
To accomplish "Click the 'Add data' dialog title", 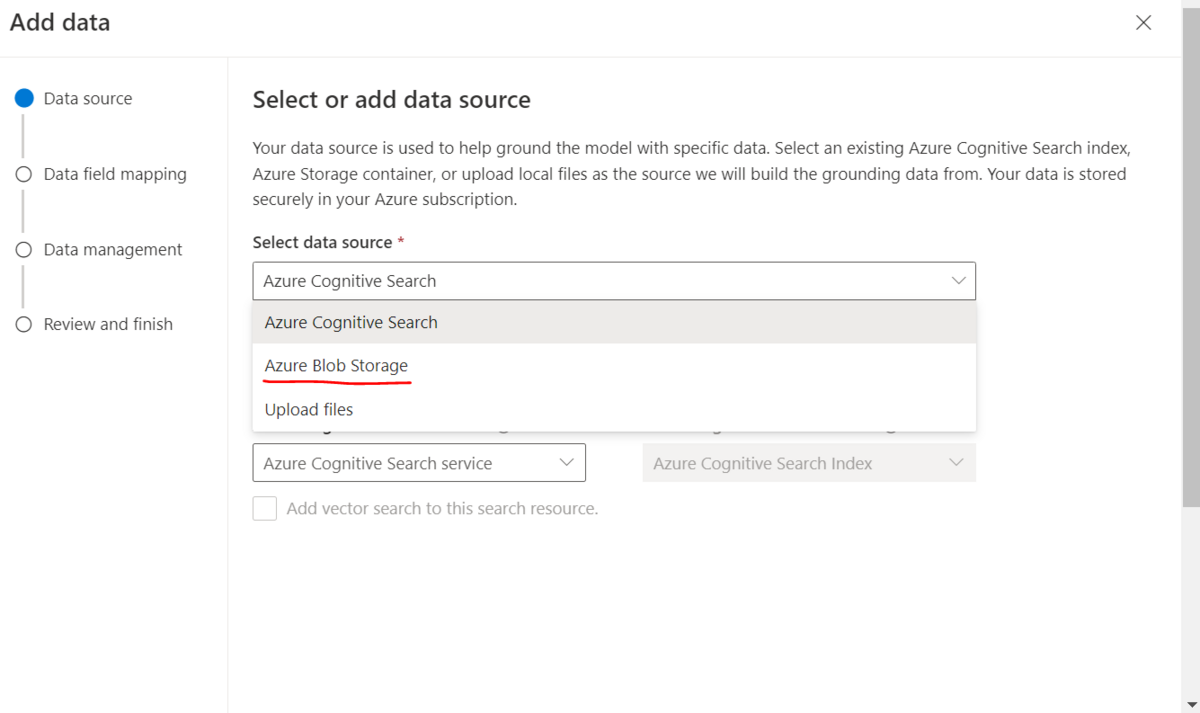I will pos(60,22).
